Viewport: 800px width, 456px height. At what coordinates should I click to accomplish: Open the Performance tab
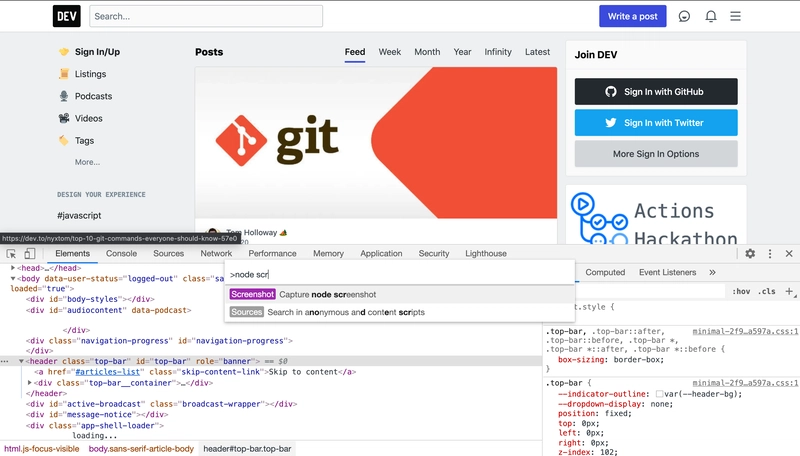coord(272,254)
